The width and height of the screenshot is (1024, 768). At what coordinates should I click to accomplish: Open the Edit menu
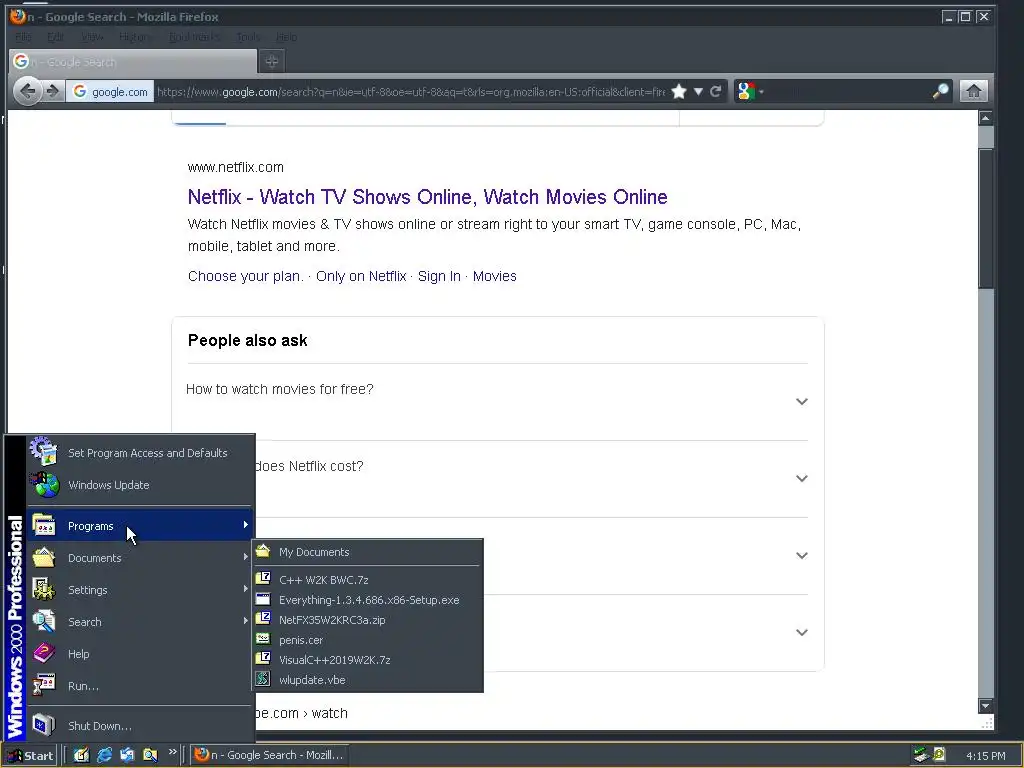click(x=56, y=37)
